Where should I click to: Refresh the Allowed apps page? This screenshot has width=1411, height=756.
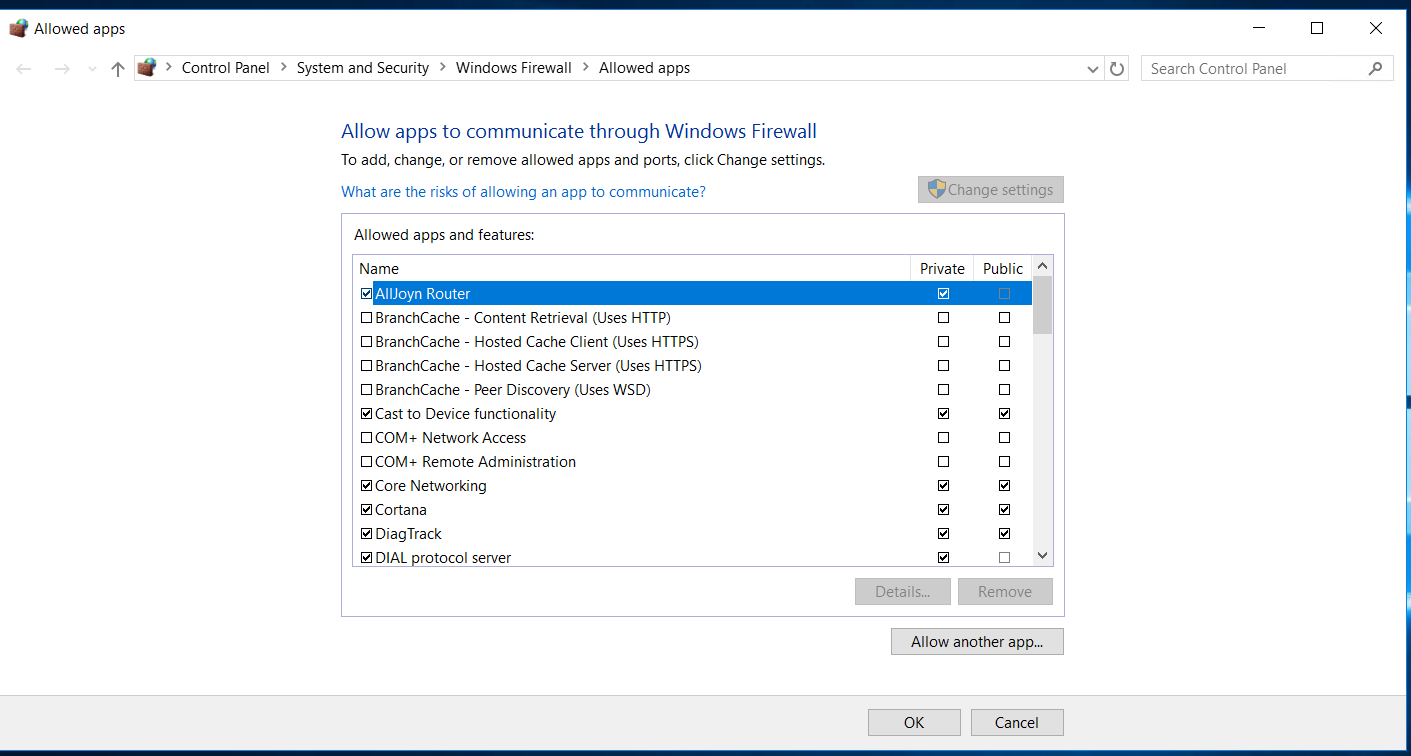[1117, 69]
